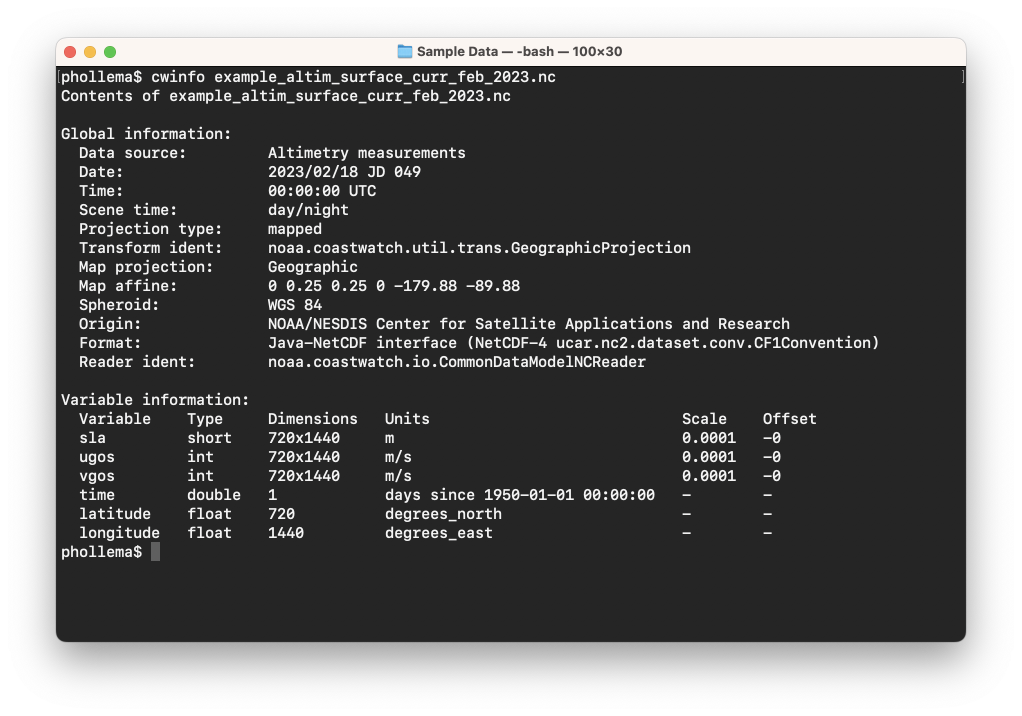Screen dimensions: 1022x716
Task: Click the "Altimetry measurements" data source value
Action: 366,153
